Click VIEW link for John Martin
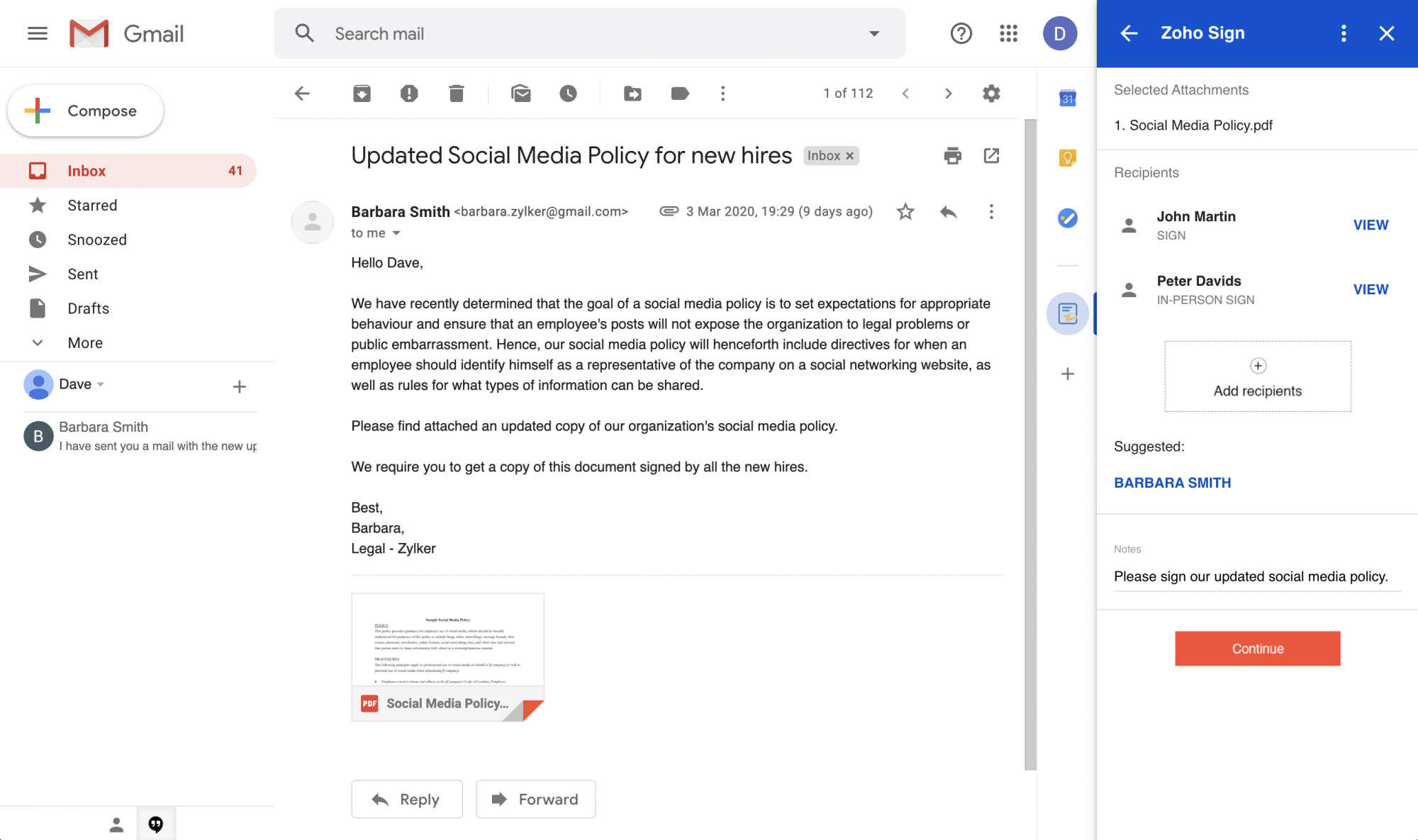 (x=1370, y=225)
